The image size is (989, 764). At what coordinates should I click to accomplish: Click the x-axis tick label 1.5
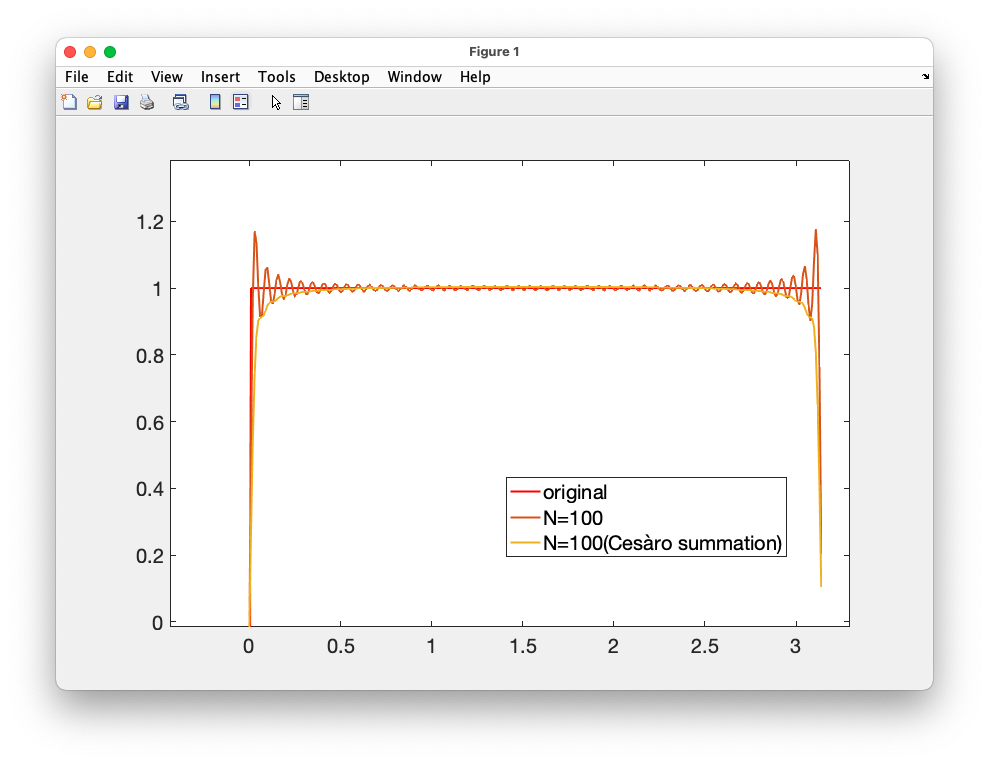tap(523, 646)
